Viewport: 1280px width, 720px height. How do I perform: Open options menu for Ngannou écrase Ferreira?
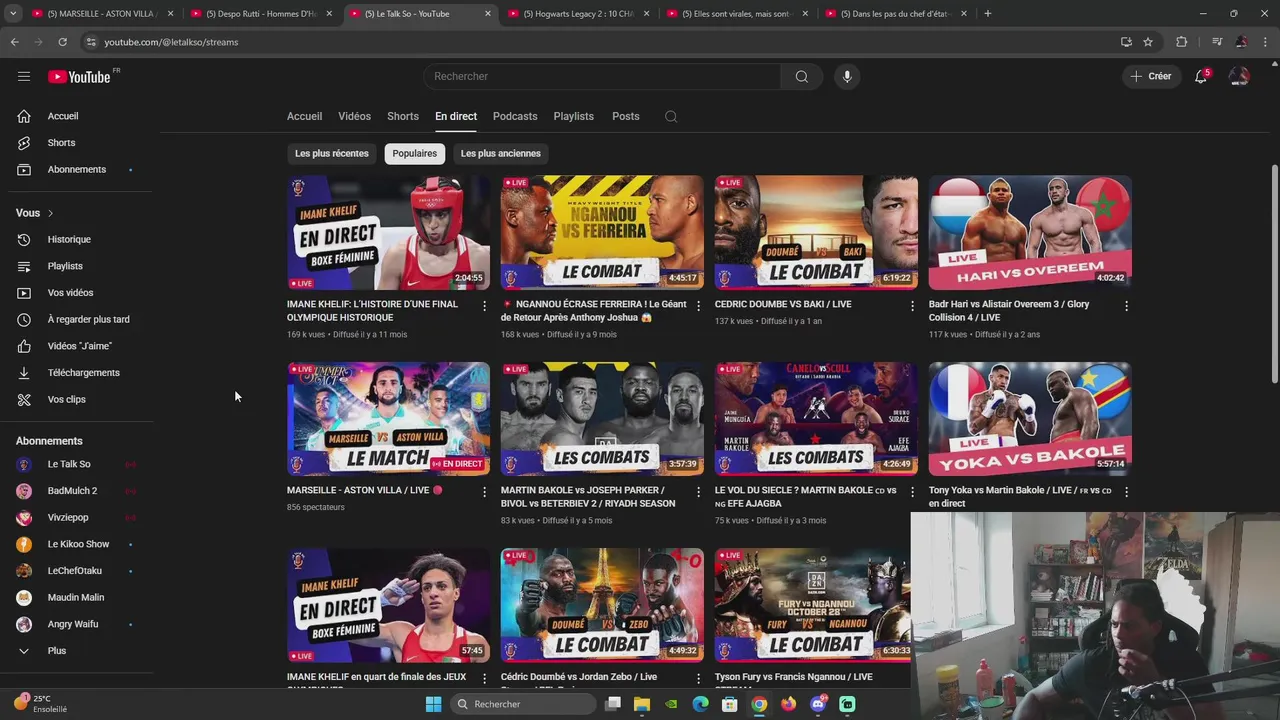click(x=699, y=306)
